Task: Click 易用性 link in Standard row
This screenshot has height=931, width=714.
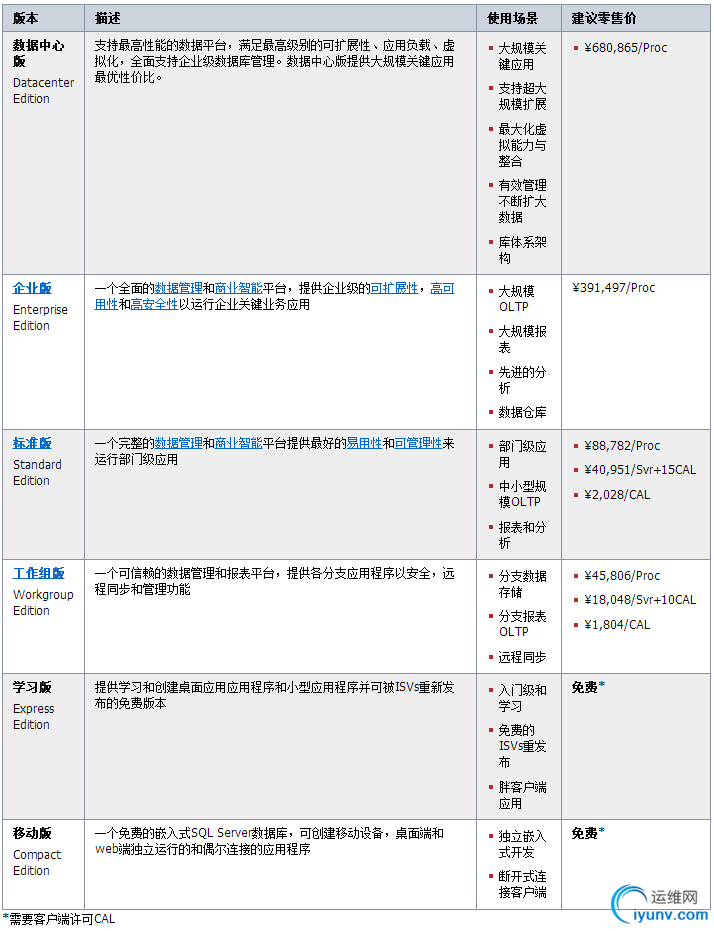Action: point(364,444)
